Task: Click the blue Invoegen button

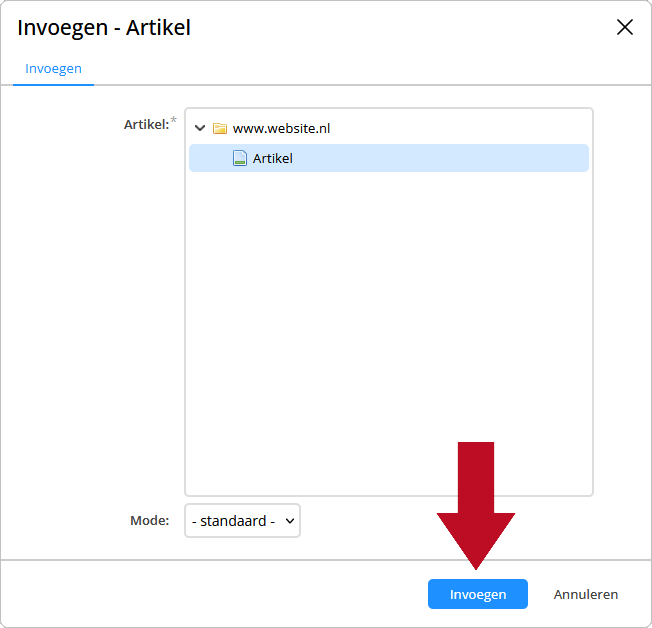Action: tap(478, 594)
